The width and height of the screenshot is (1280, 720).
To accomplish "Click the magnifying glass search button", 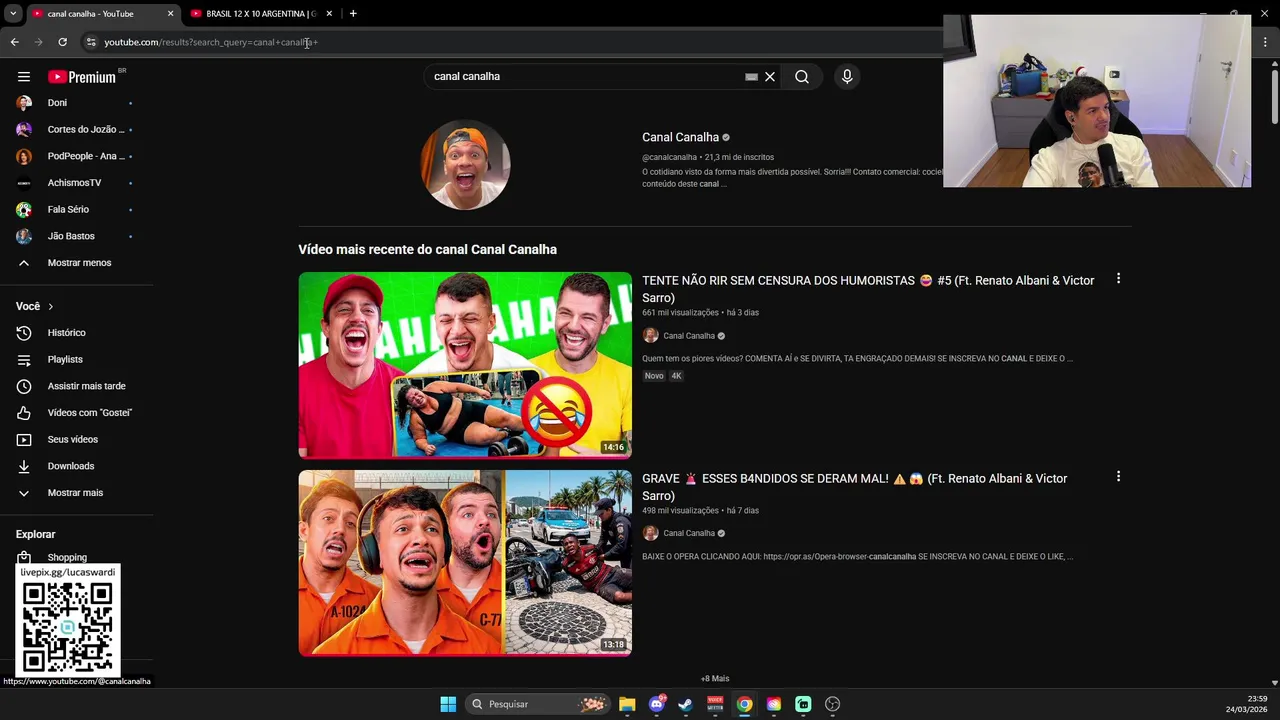I will tap(802, 76).
